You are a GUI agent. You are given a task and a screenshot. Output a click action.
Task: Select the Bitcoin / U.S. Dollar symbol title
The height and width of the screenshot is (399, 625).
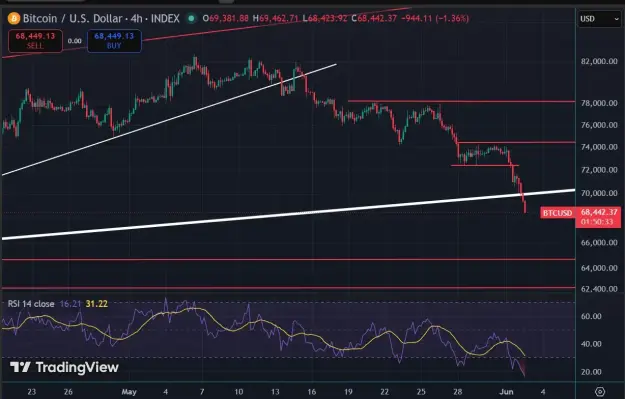tap(73, 18)
